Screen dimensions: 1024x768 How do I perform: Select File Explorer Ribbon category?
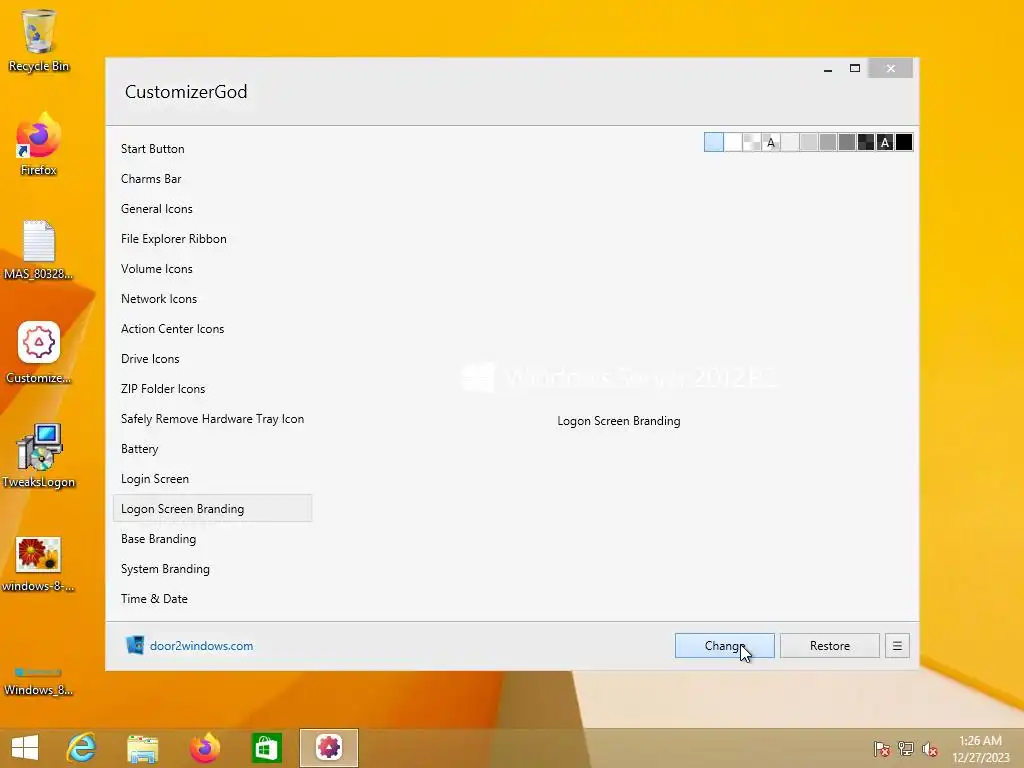coord(212,239)
